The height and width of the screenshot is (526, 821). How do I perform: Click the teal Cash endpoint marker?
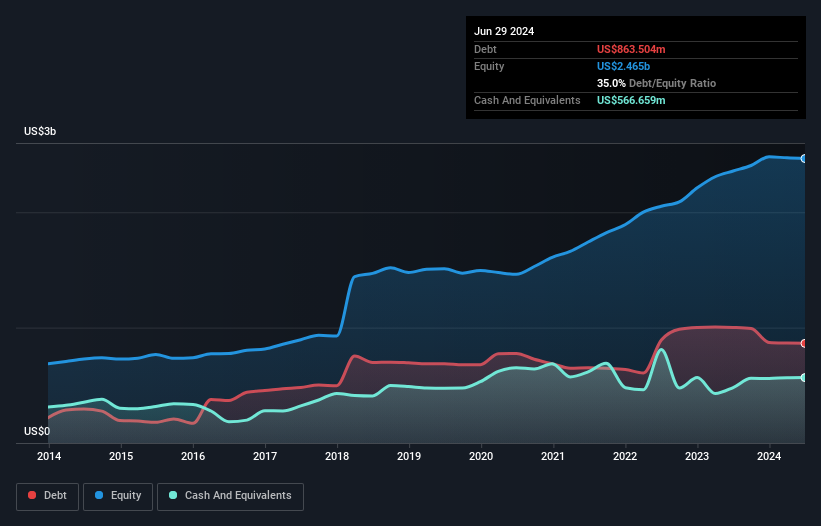tap(804, 377)
